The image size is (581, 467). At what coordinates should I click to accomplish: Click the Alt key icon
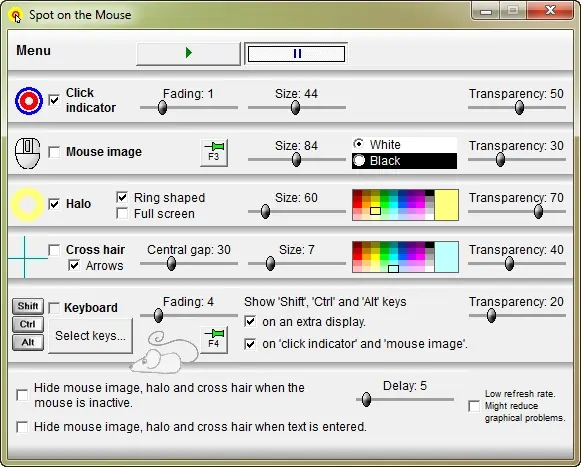tap(28, 342)
